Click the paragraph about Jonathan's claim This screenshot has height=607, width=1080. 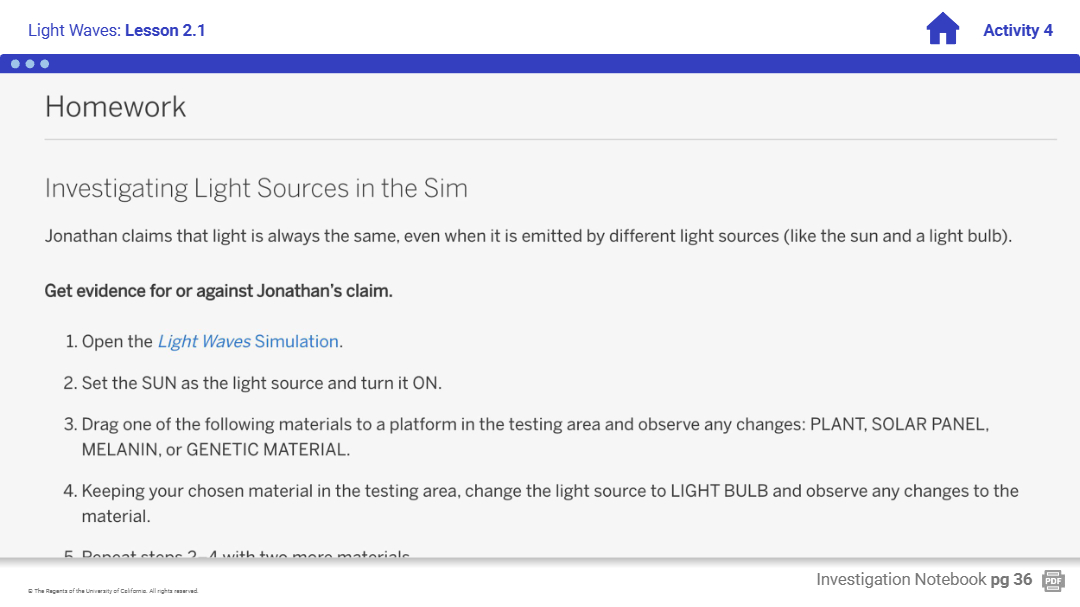coord(528,237)
